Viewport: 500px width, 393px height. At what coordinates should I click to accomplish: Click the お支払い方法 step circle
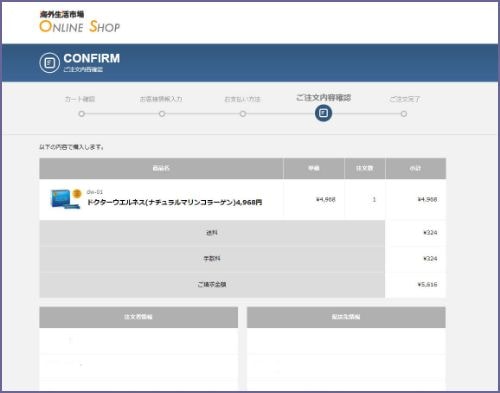pyautogui.click(x=243, y=114)
